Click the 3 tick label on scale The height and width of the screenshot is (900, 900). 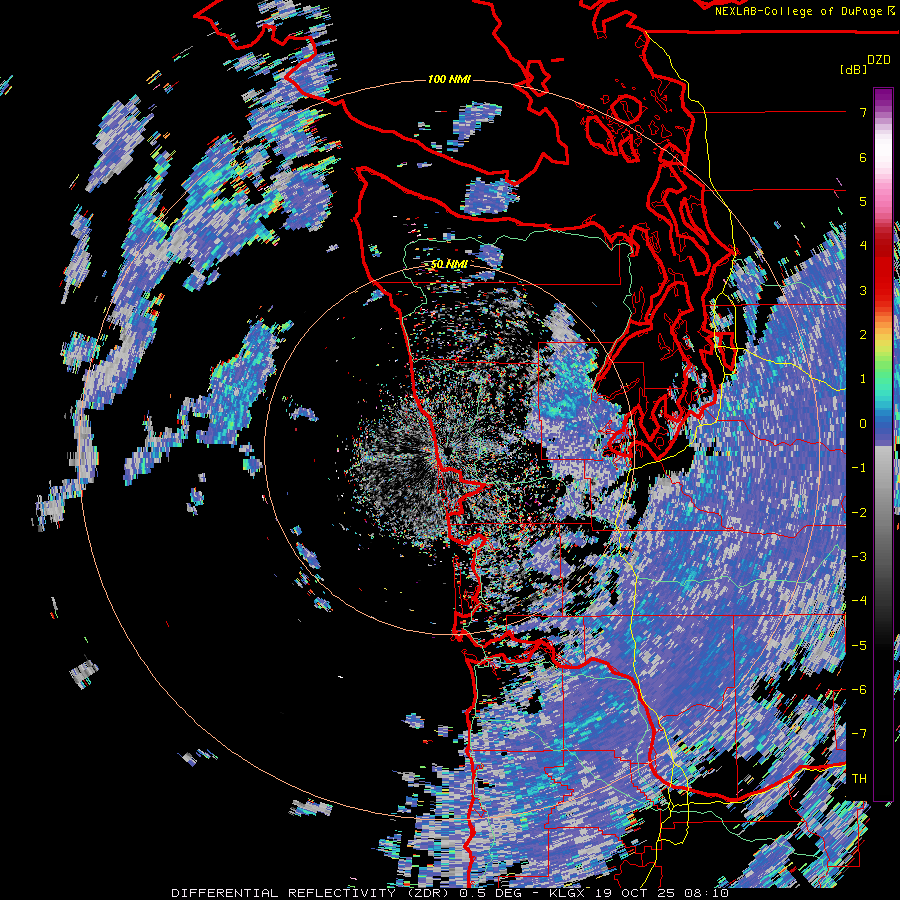click(x=863, y=290)
